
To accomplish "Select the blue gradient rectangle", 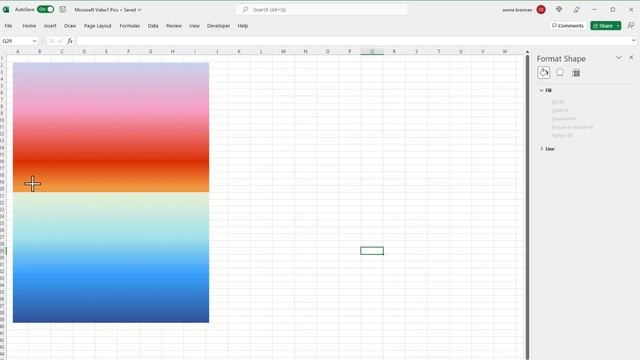I will [111, 258].
